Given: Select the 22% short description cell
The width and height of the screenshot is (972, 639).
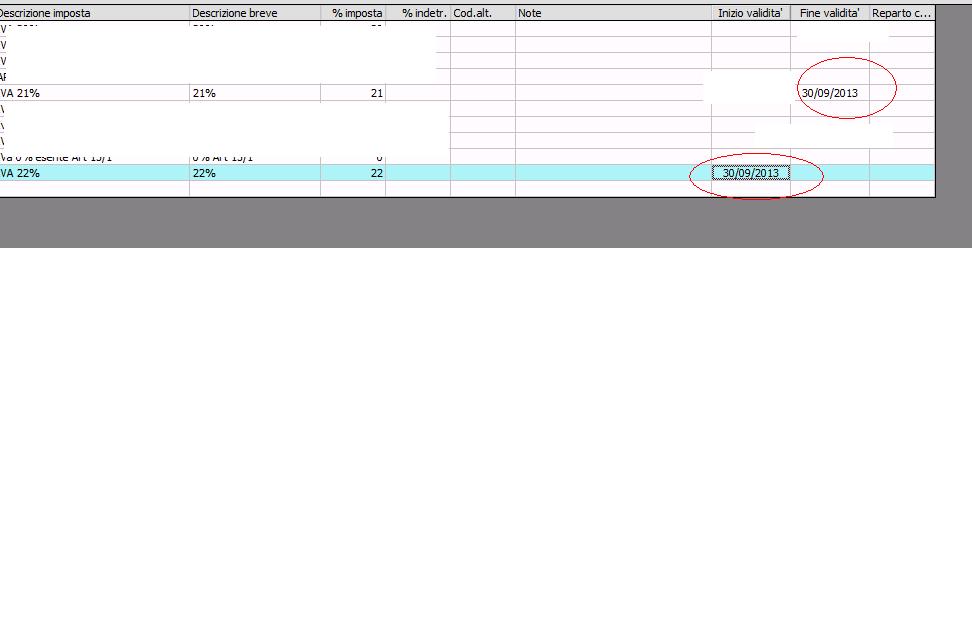Looking at the screenshot, I should point(255,173).
